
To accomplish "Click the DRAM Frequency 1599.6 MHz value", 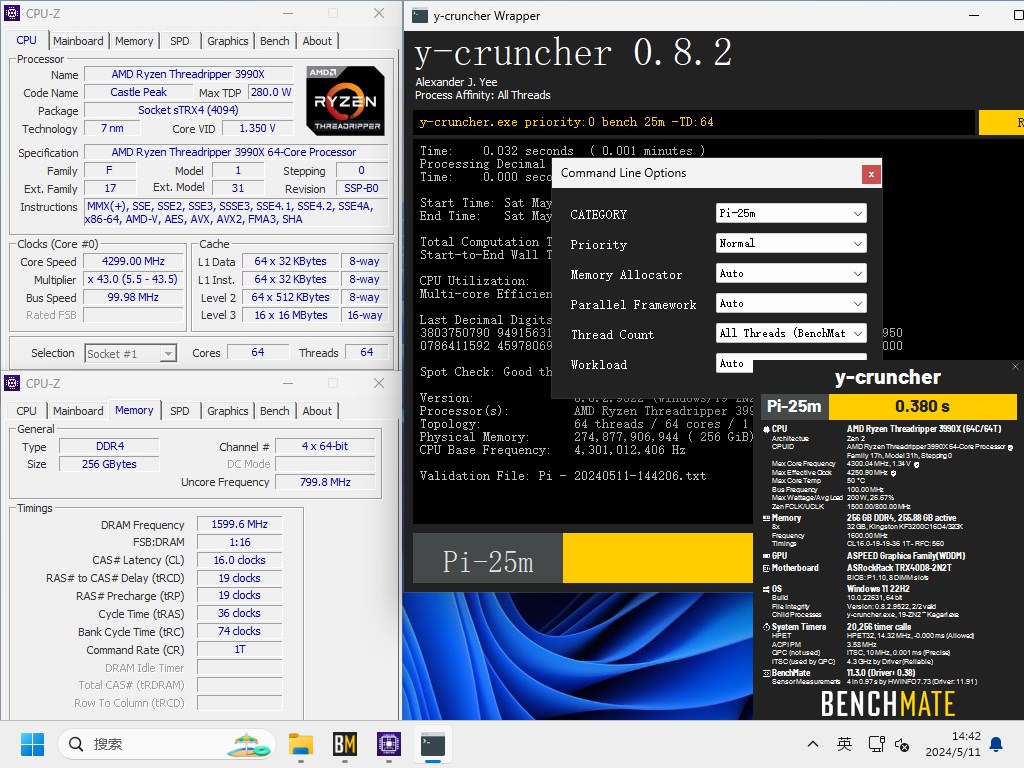I will coord(239,524).
